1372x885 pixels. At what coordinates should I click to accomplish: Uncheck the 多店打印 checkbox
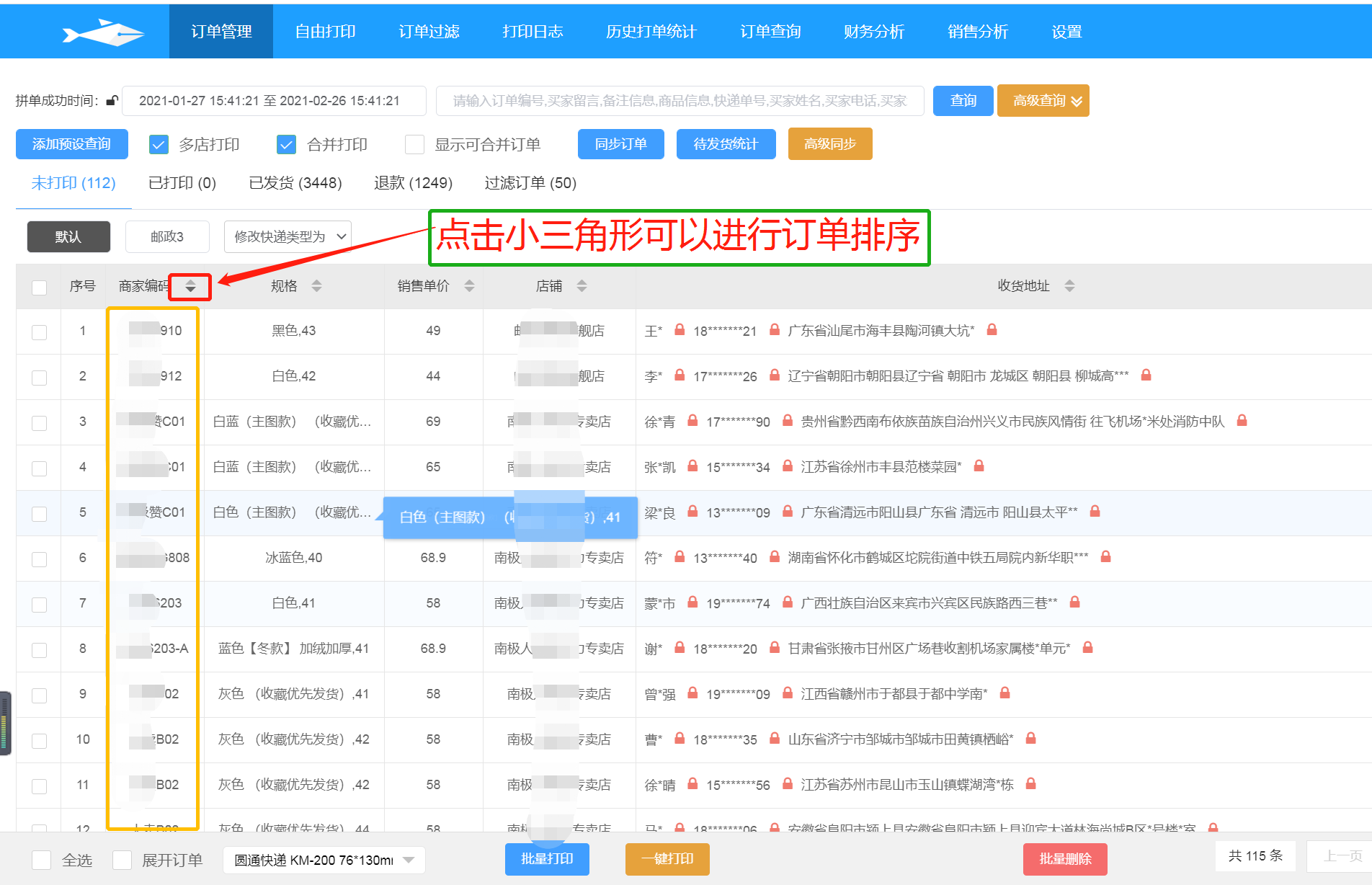click(159, 145)
